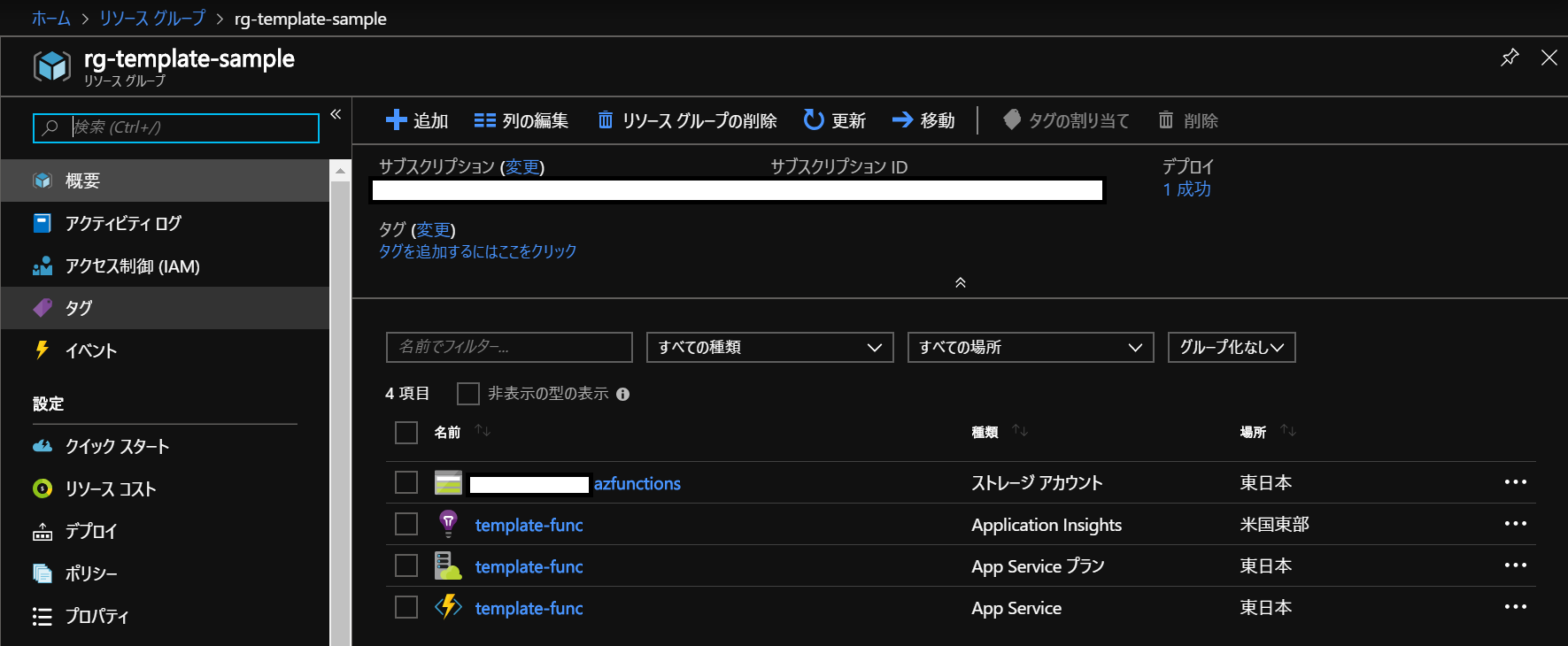This screenshot has width=1568, height=646.
Task: Open more options for App Service プラン row
Action: point(1516,565)
